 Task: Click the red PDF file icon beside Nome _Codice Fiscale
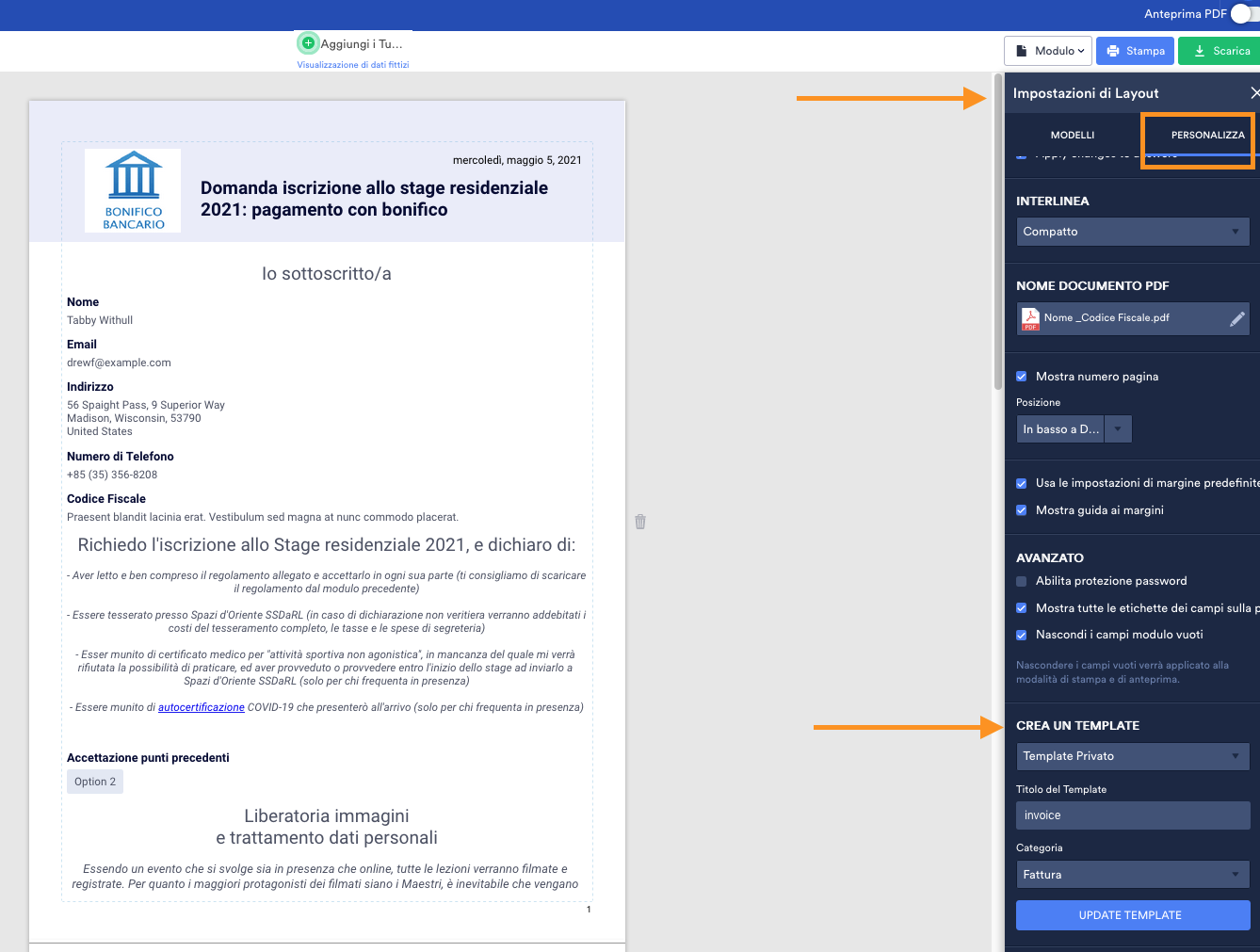(x=1028, y=318)
